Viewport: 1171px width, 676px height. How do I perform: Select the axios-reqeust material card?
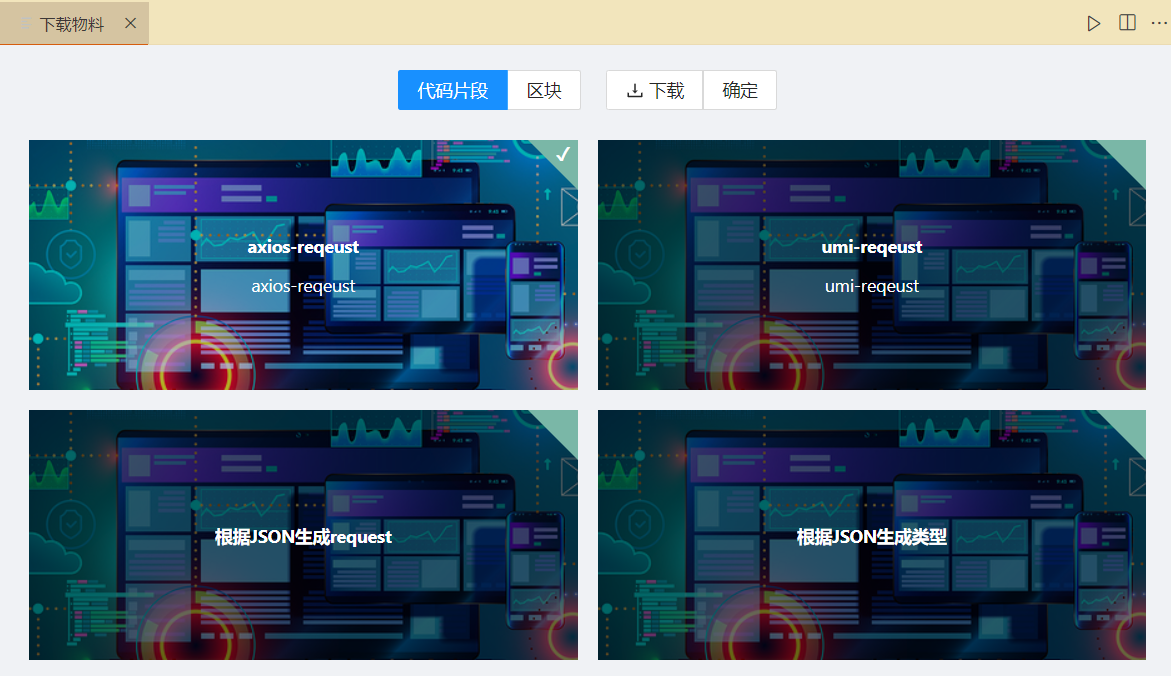tap(303, 264)
